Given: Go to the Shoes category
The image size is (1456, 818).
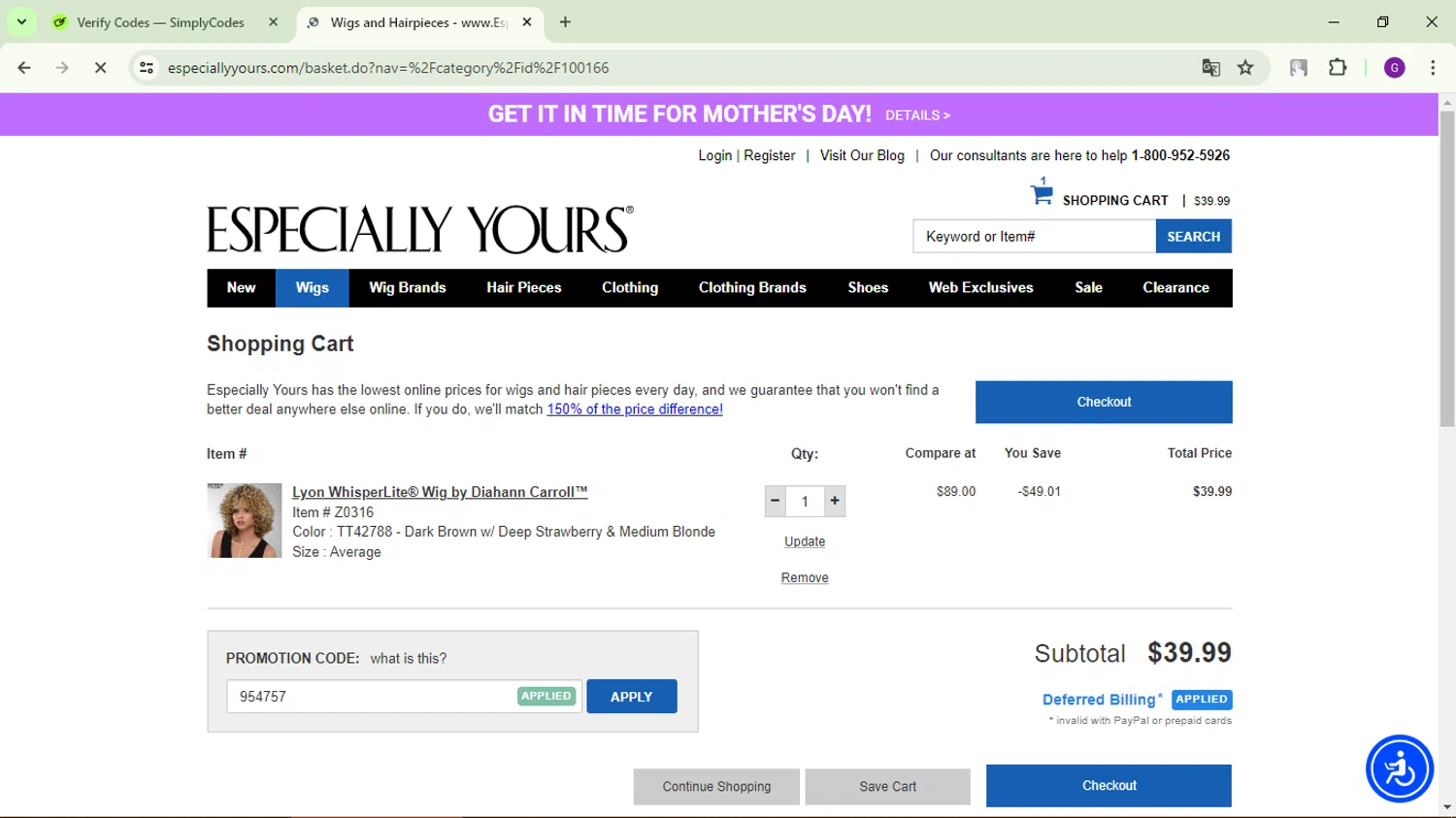Looking at the screenshot, I should point(868,288).
